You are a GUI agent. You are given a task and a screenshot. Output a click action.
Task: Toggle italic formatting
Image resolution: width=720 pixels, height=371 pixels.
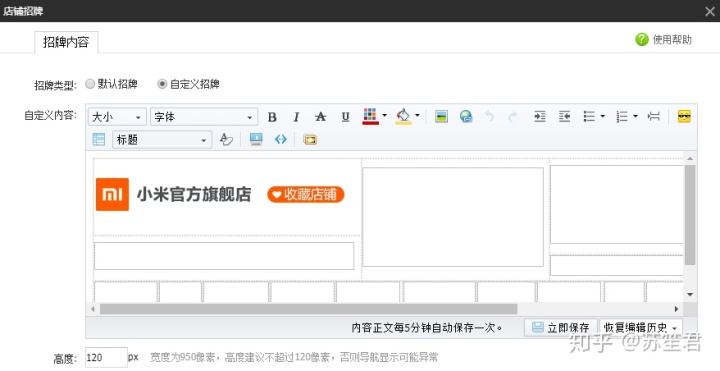(x=296, y=117)
